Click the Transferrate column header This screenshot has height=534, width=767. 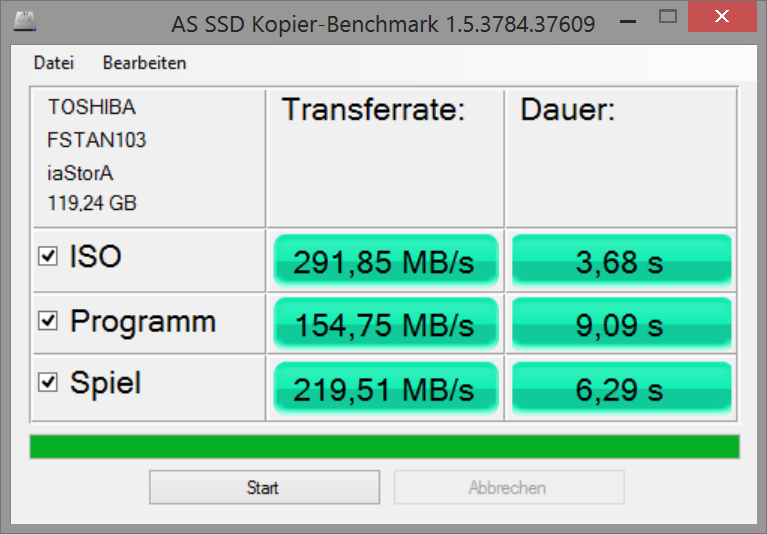pyautogui.click(x=374, y=110)
